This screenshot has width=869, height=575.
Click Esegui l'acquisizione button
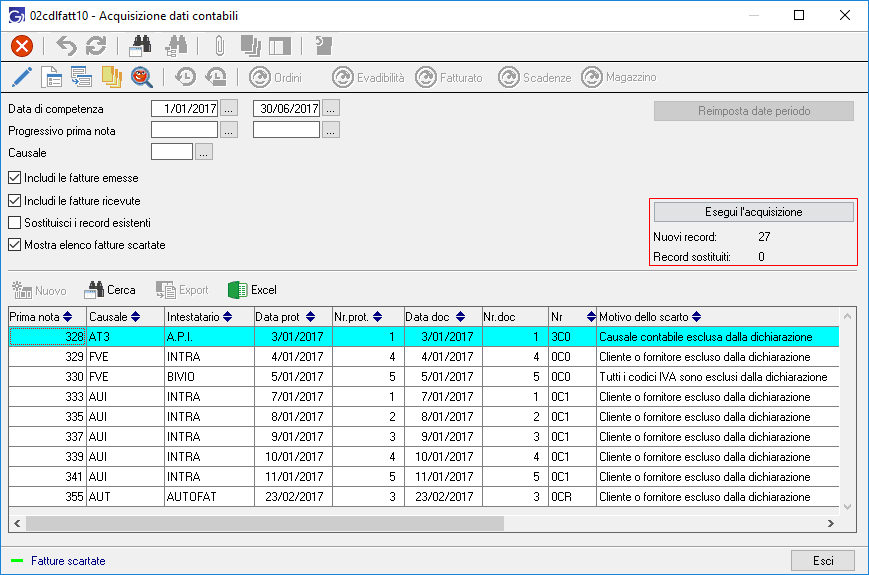click(753, 212)
